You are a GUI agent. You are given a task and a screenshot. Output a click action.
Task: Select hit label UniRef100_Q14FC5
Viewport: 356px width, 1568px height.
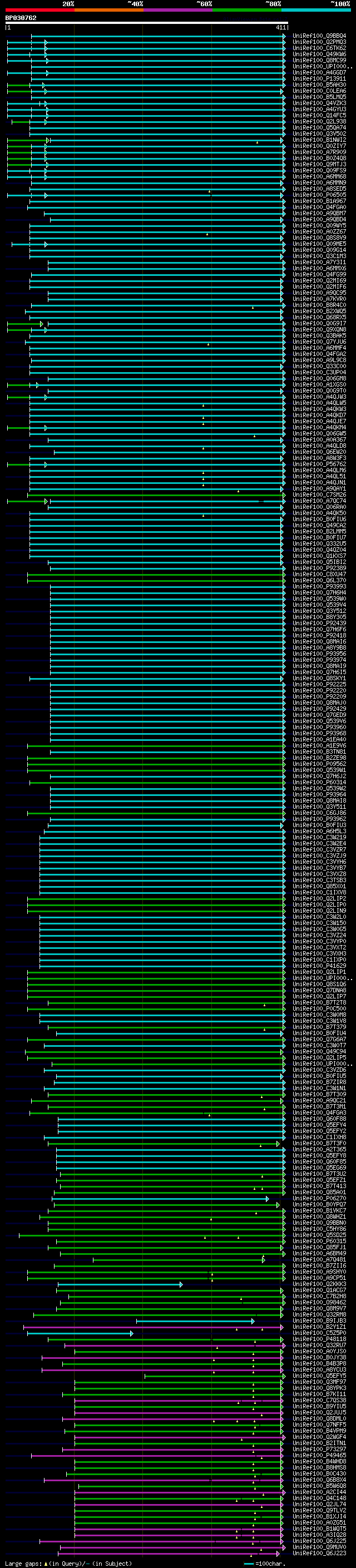[319, 116]
